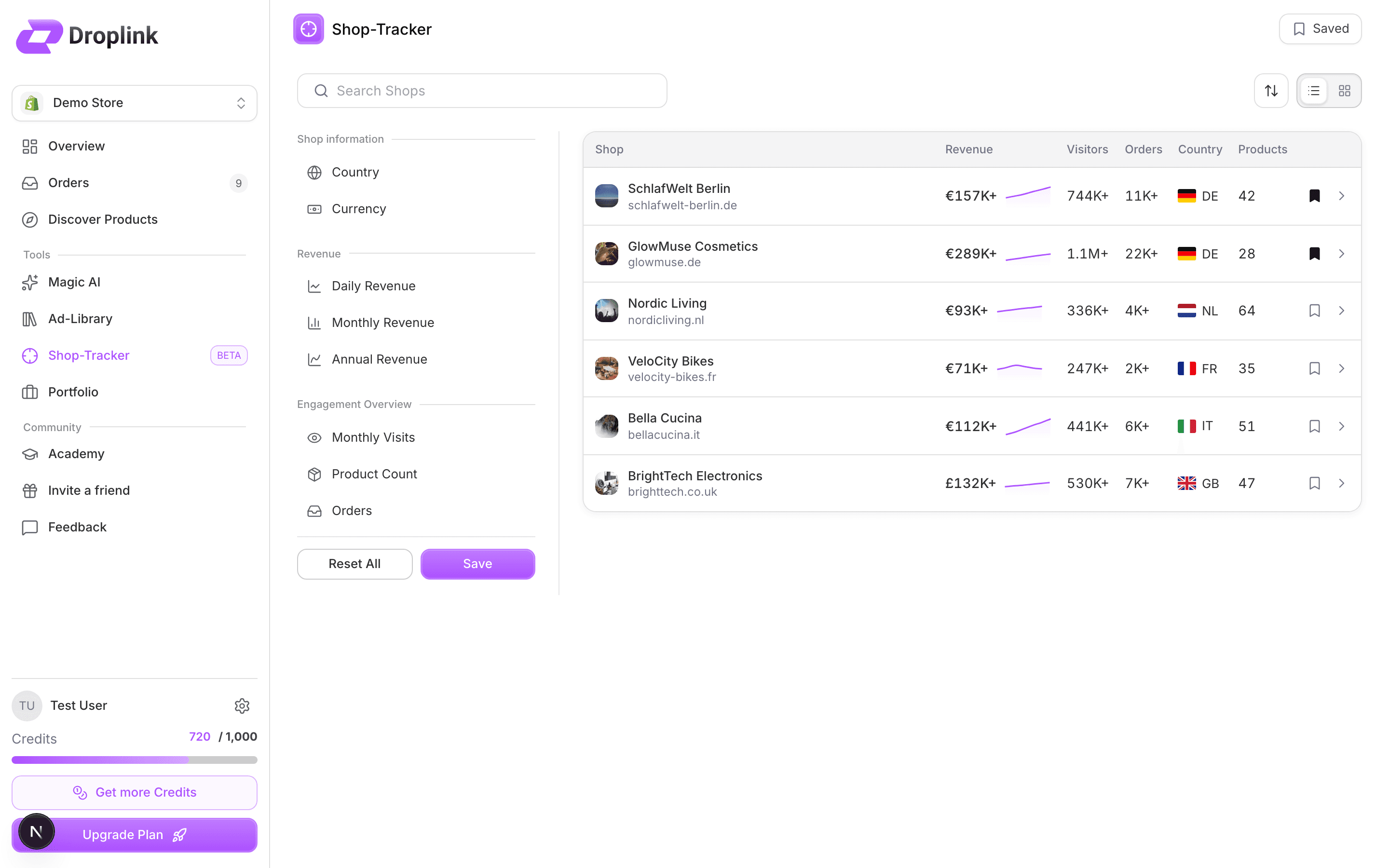Open the Overview page
The width and height of the screenshot is (1389, 868).
coord(134,147)
